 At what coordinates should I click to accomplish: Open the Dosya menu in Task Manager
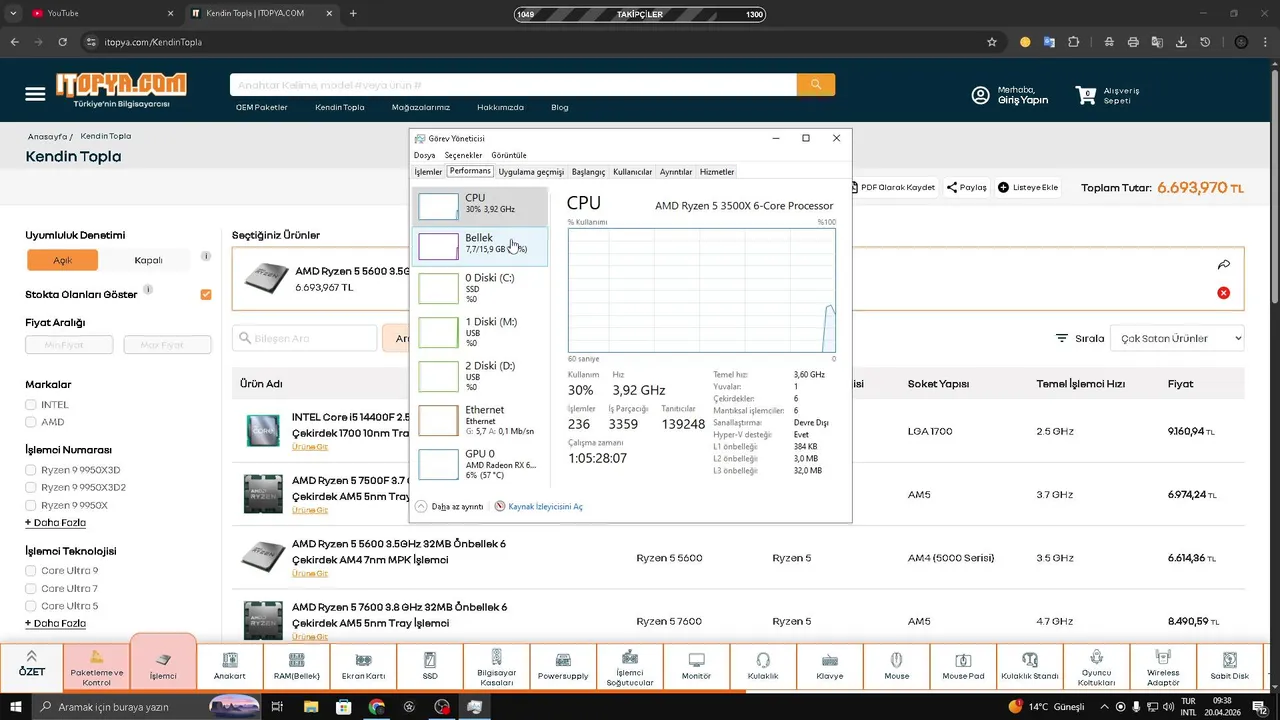(425, 155)
